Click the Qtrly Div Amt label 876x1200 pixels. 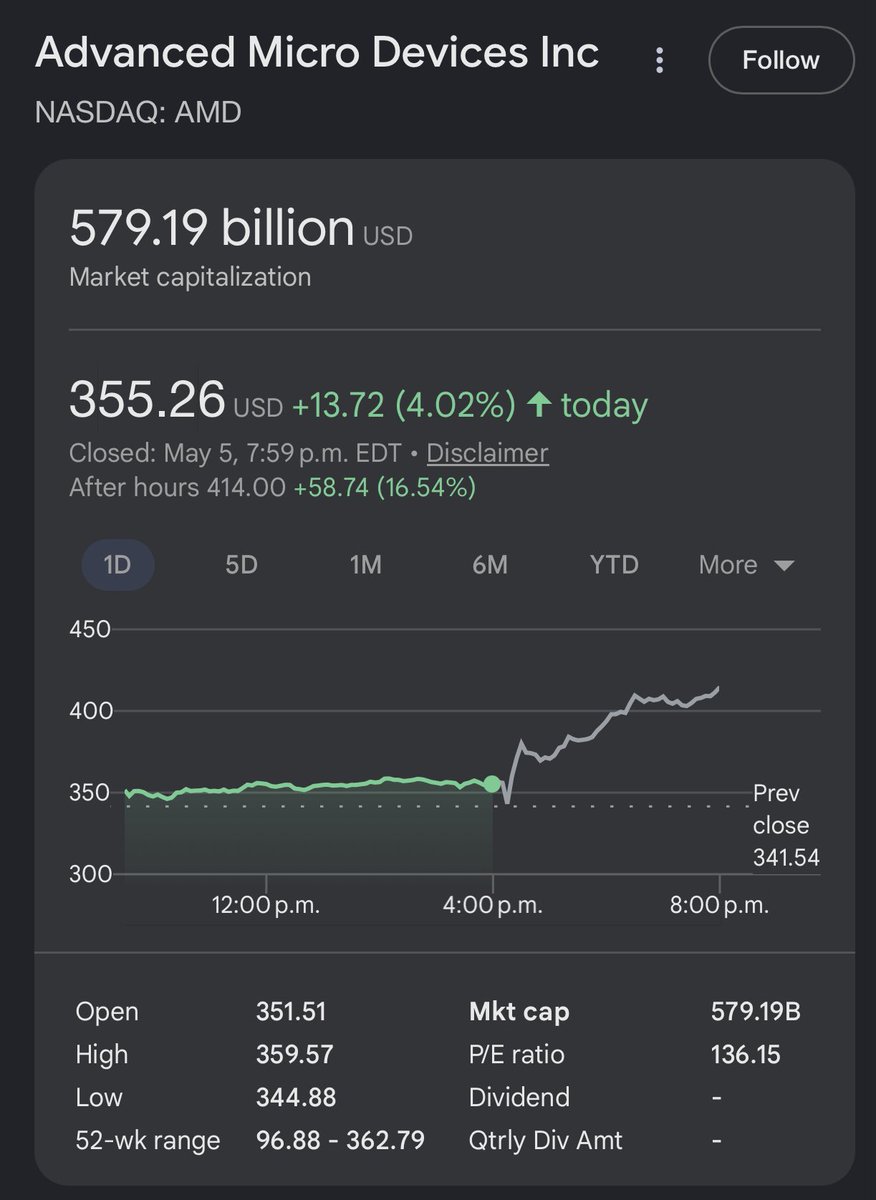point(546,1139)
